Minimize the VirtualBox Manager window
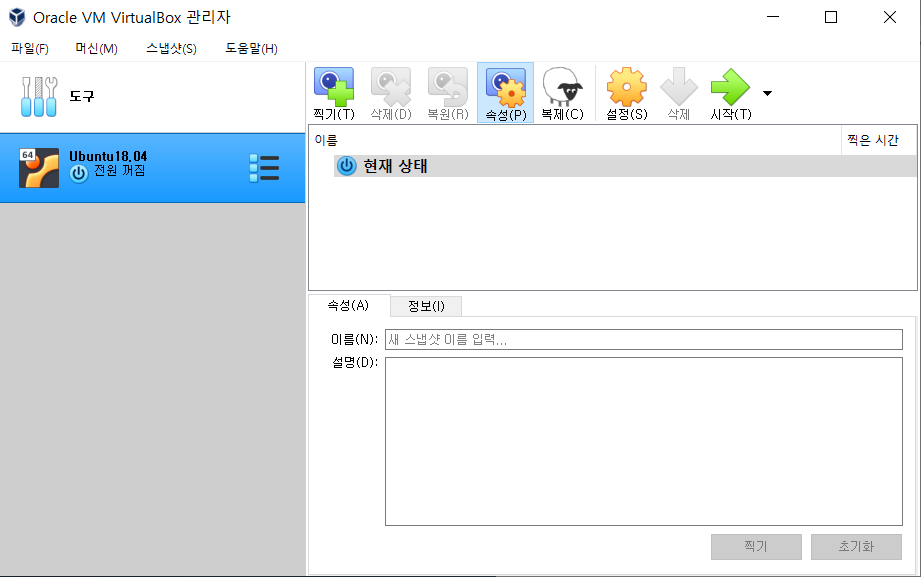 773,17
